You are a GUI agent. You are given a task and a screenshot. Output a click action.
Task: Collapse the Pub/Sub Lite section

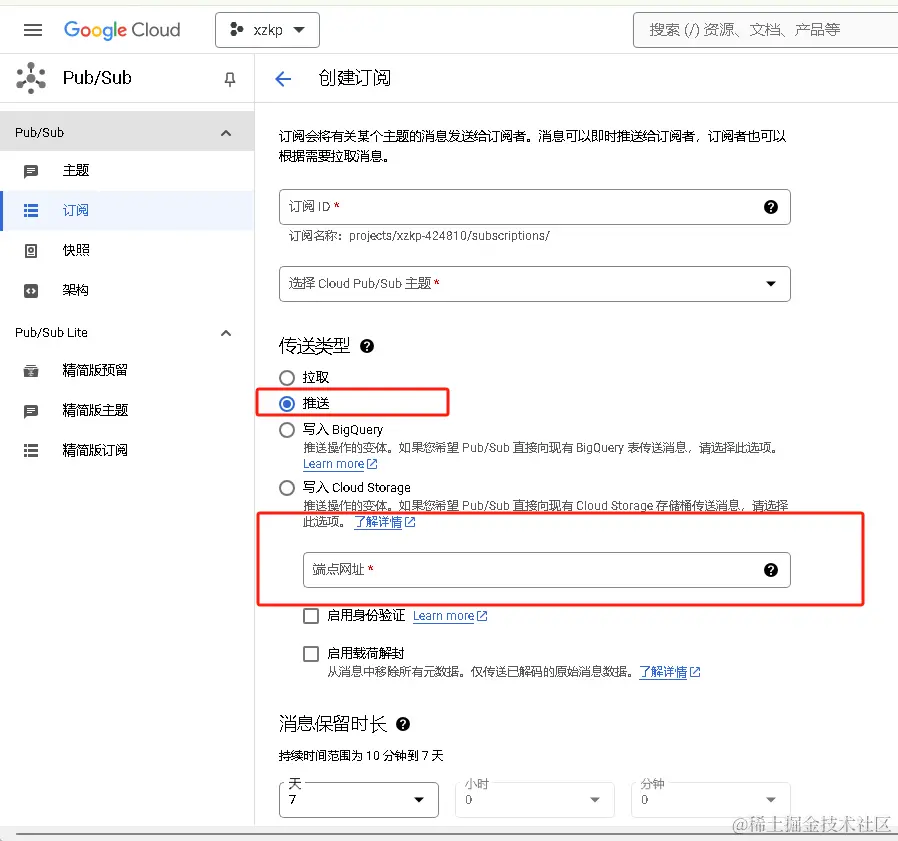226,333
